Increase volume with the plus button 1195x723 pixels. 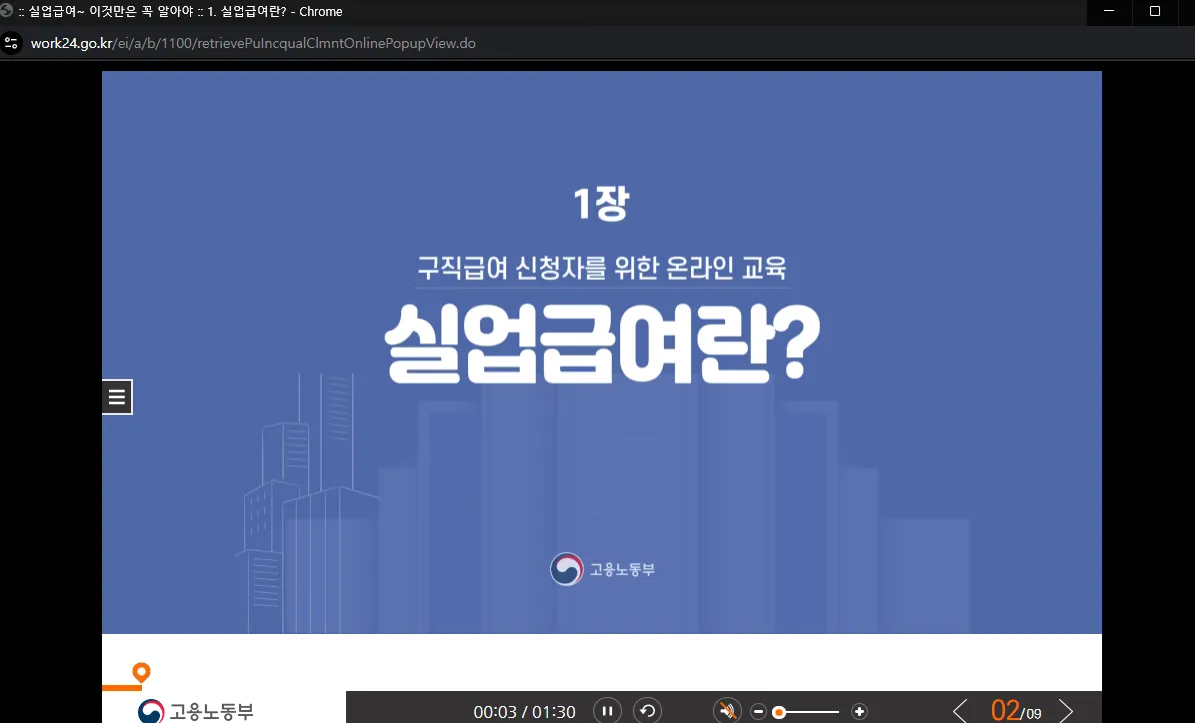(859, 712)
